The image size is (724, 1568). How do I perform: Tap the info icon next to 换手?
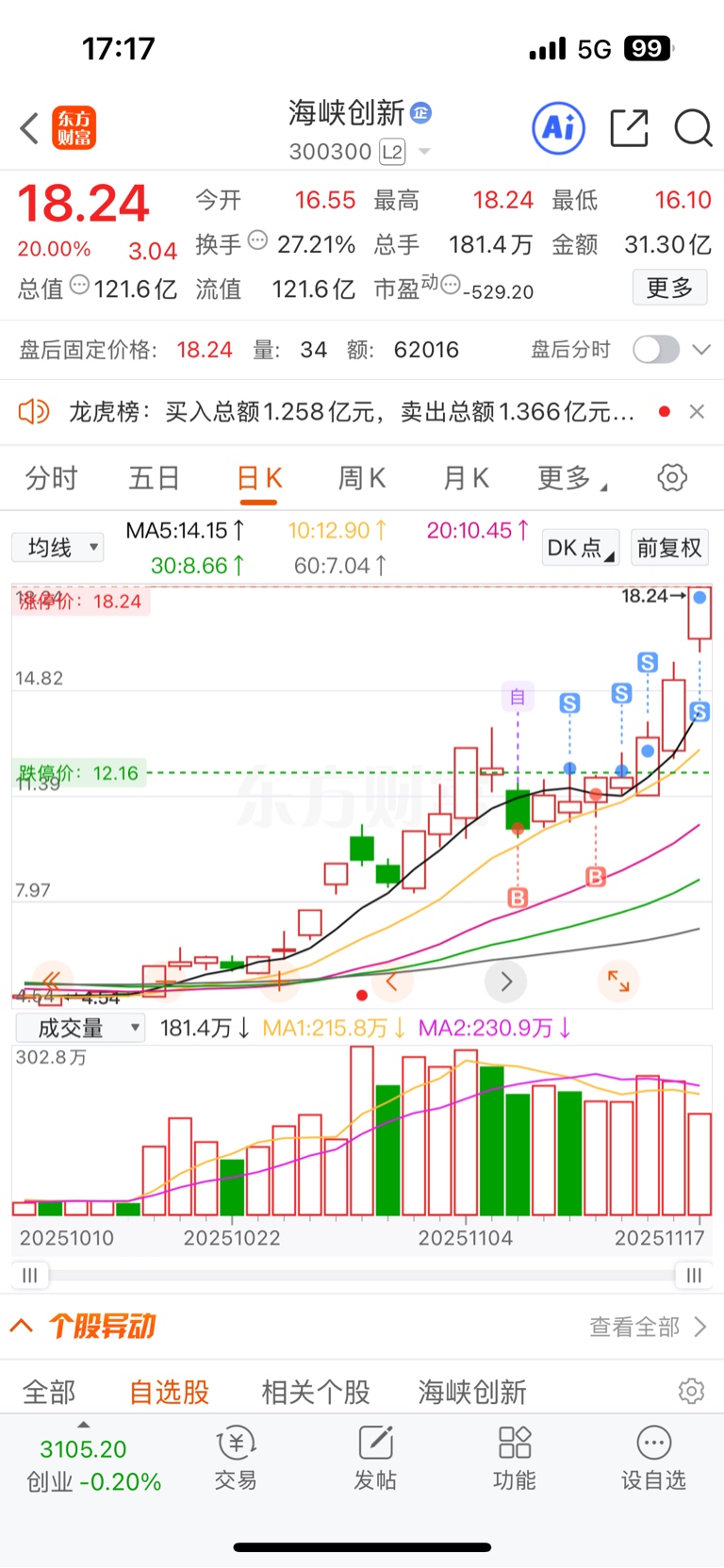[x=257, y=240]
